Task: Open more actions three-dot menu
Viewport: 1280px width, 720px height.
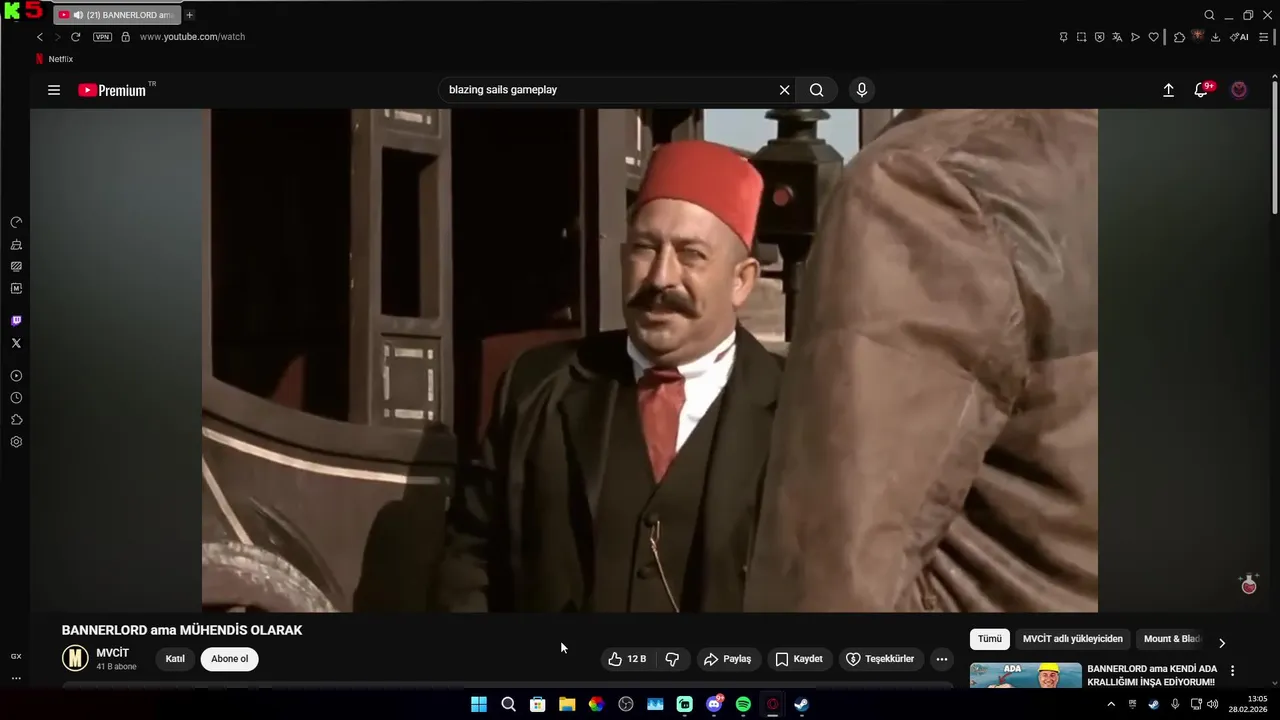Action: (x=941, y=659)
